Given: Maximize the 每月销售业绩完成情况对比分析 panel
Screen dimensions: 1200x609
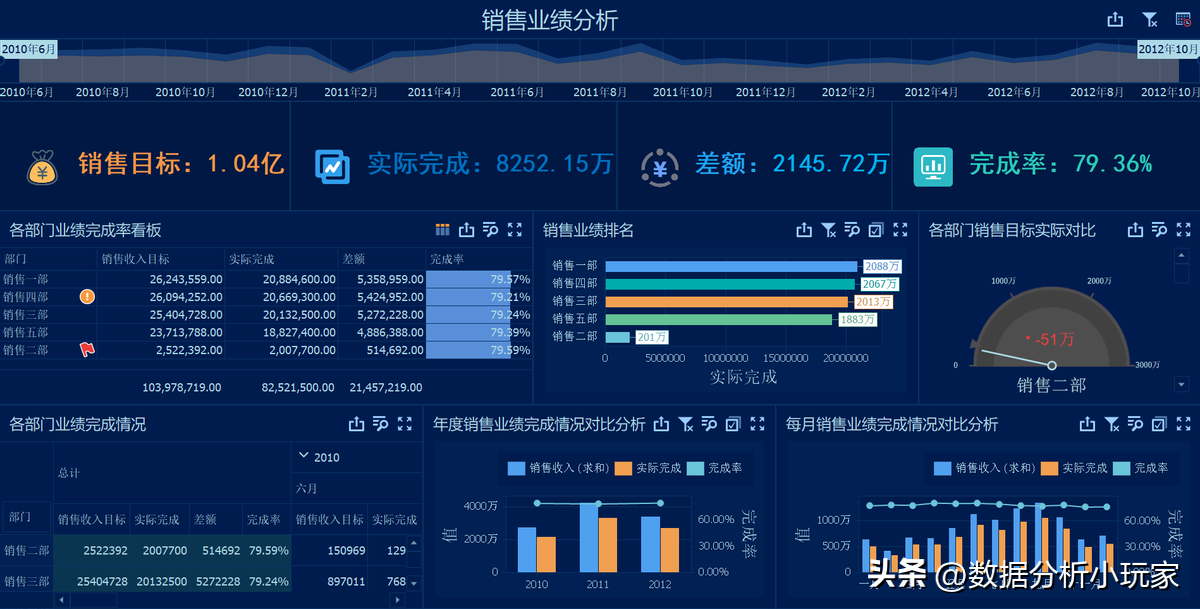Looking at the screenshot, I should point(1183,424).
